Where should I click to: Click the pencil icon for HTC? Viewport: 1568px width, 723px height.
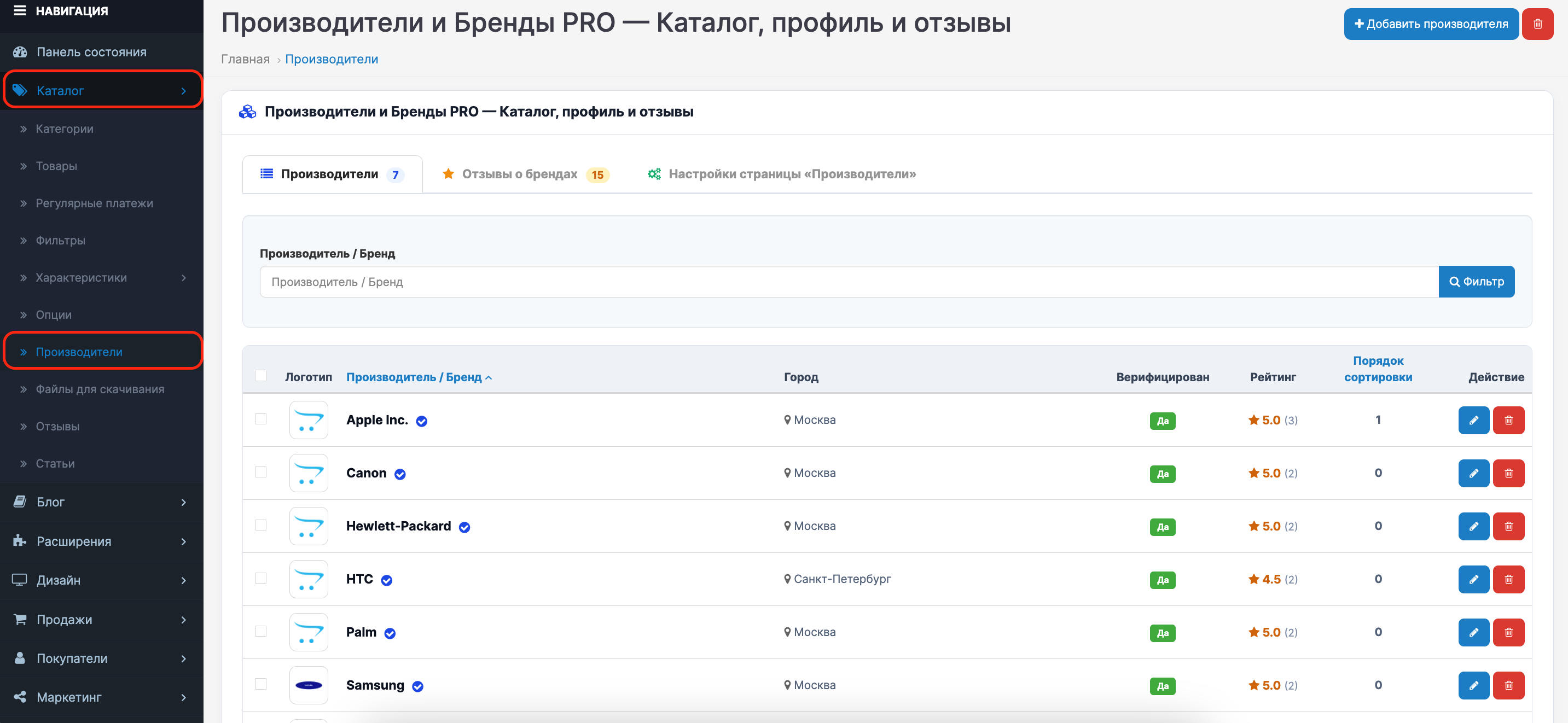pyautogui.click(x=1473, y=579)
